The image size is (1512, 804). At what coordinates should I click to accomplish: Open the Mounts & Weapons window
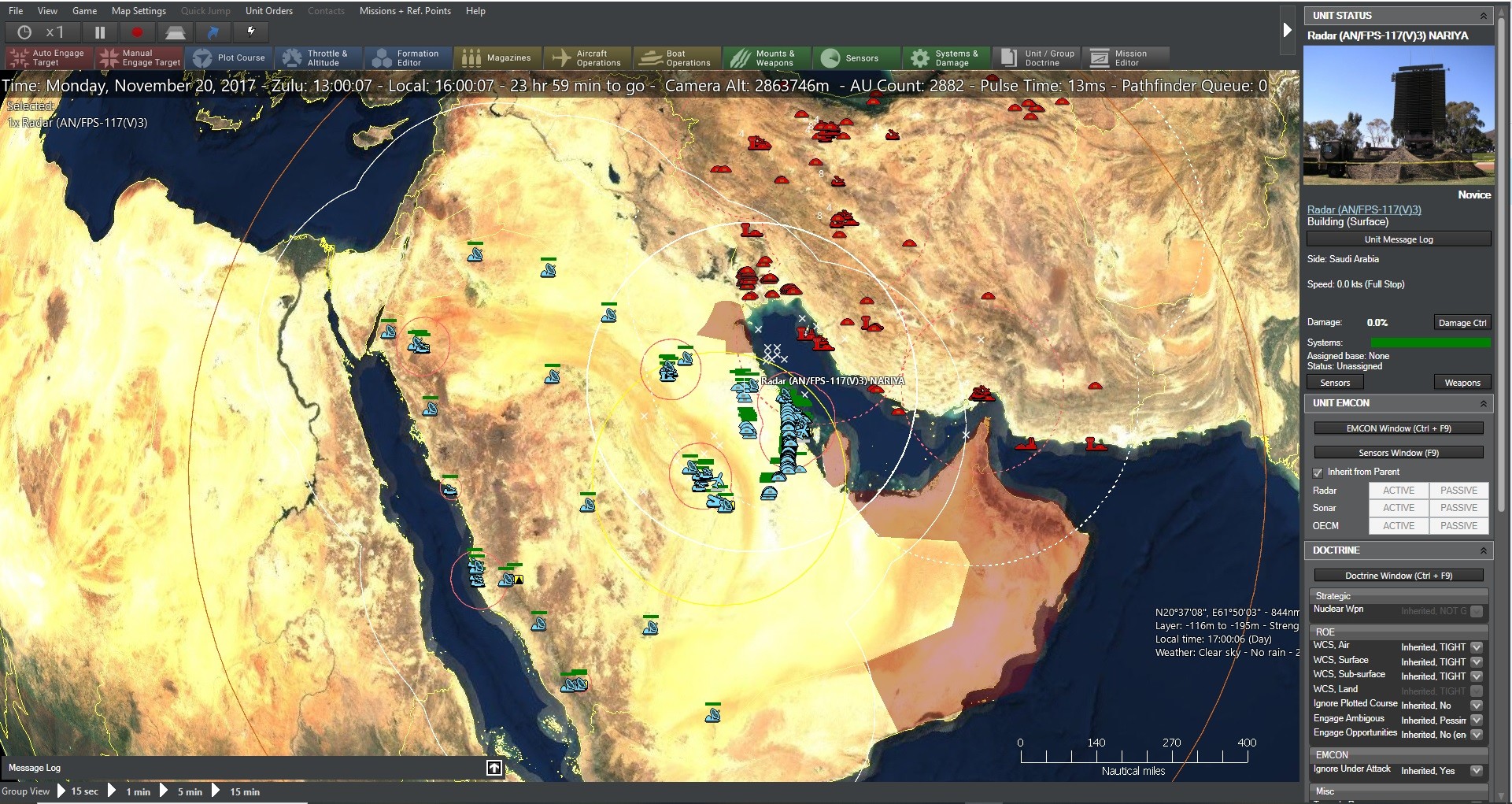(766, 57)
